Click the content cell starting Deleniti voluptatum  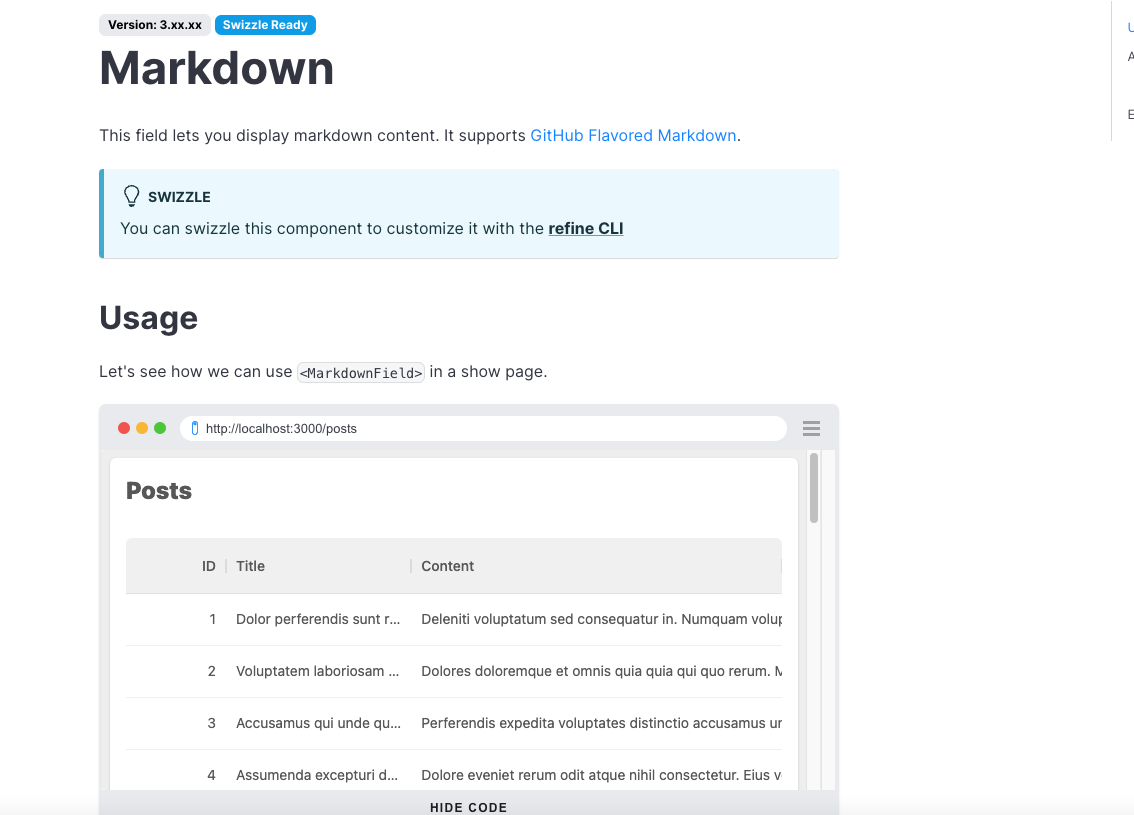click(601, 619)
